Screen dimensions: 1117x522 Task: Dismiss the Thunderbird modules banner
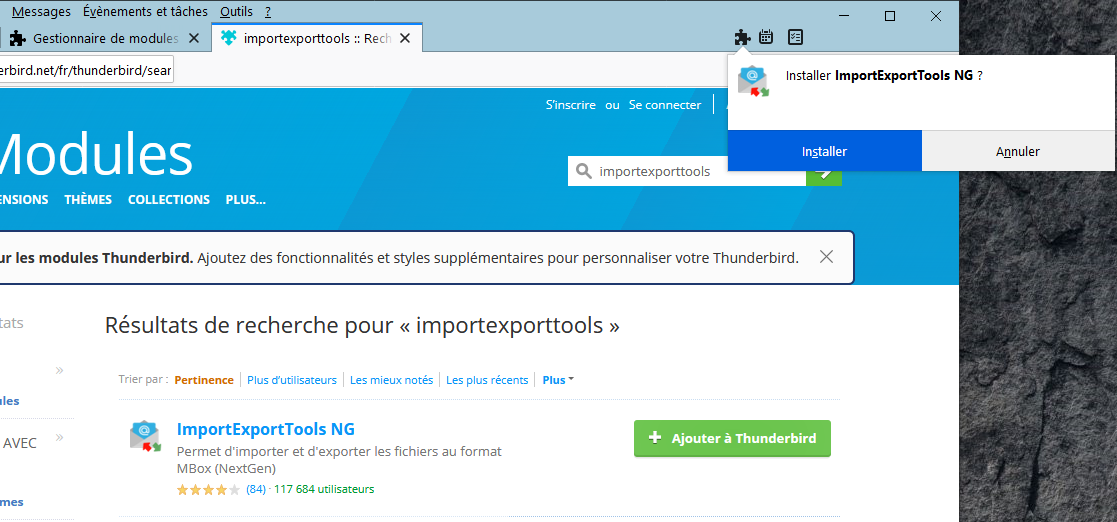pyautogui.click(x=826, y=257)
